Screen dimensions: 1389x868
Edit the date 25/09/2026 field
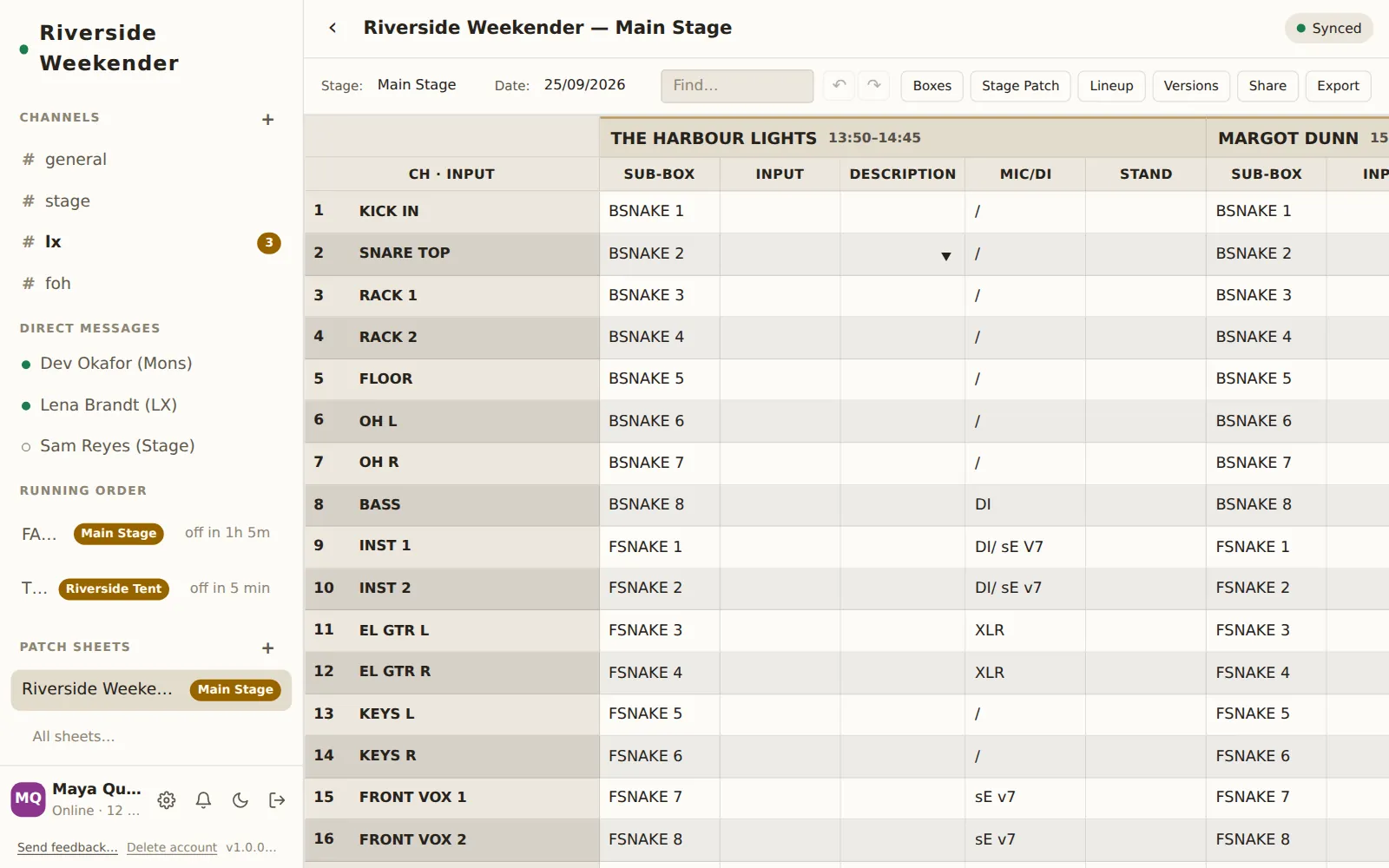coord(585,85)
